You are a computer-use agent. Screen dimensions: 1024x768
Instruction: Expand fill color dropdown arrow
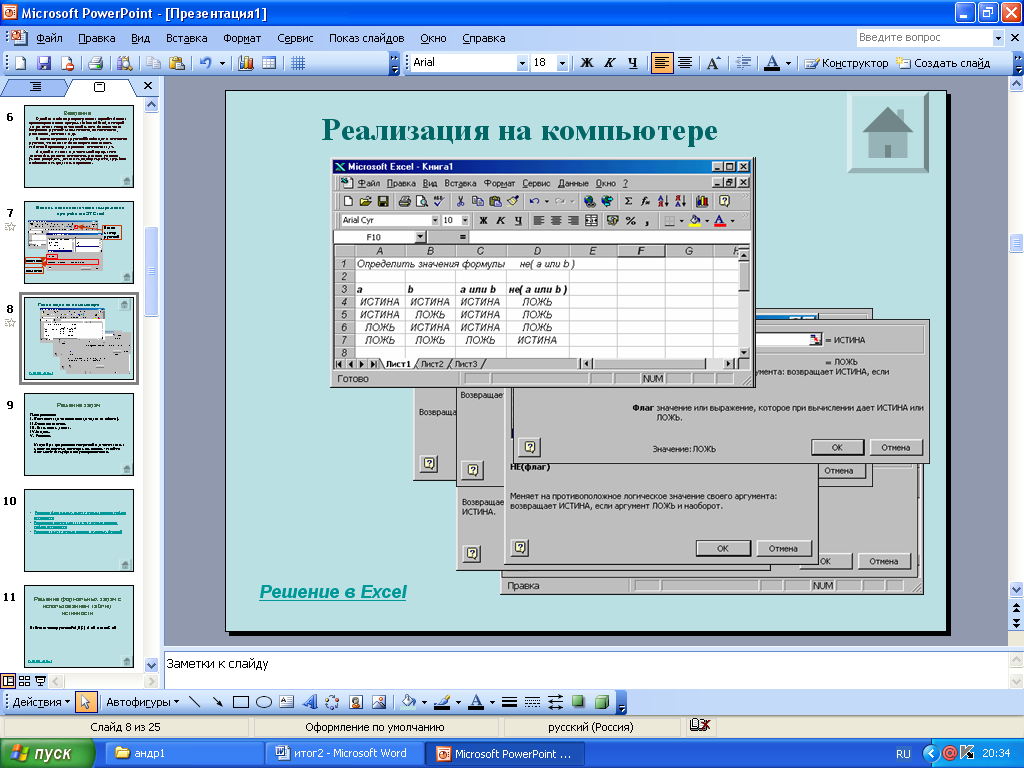(424, 702)
